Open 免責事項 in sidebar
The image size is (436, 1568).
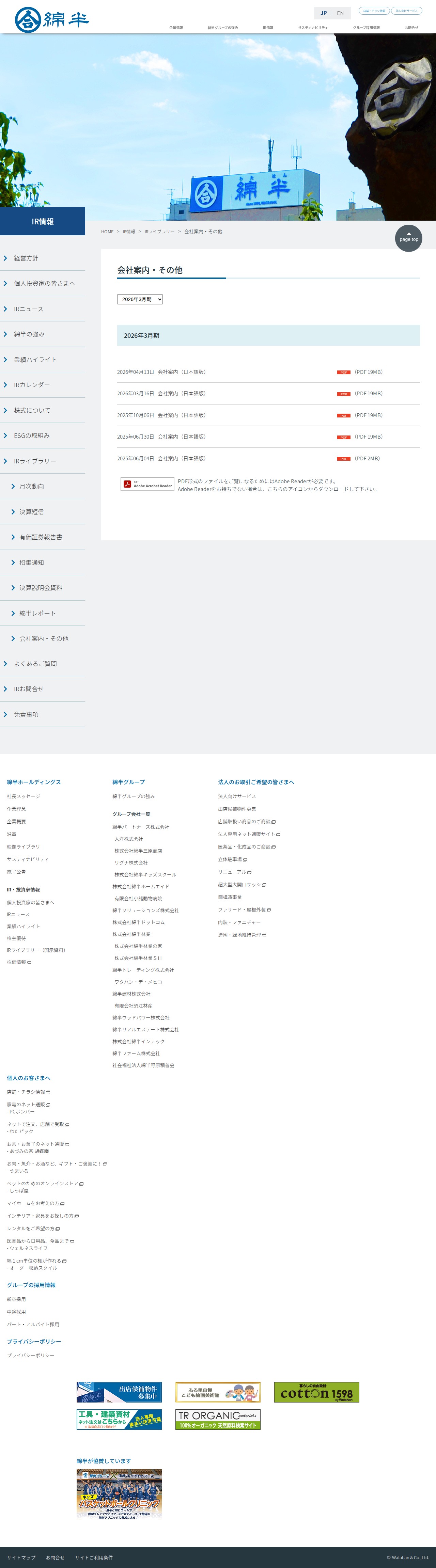[x=43, y=715]
